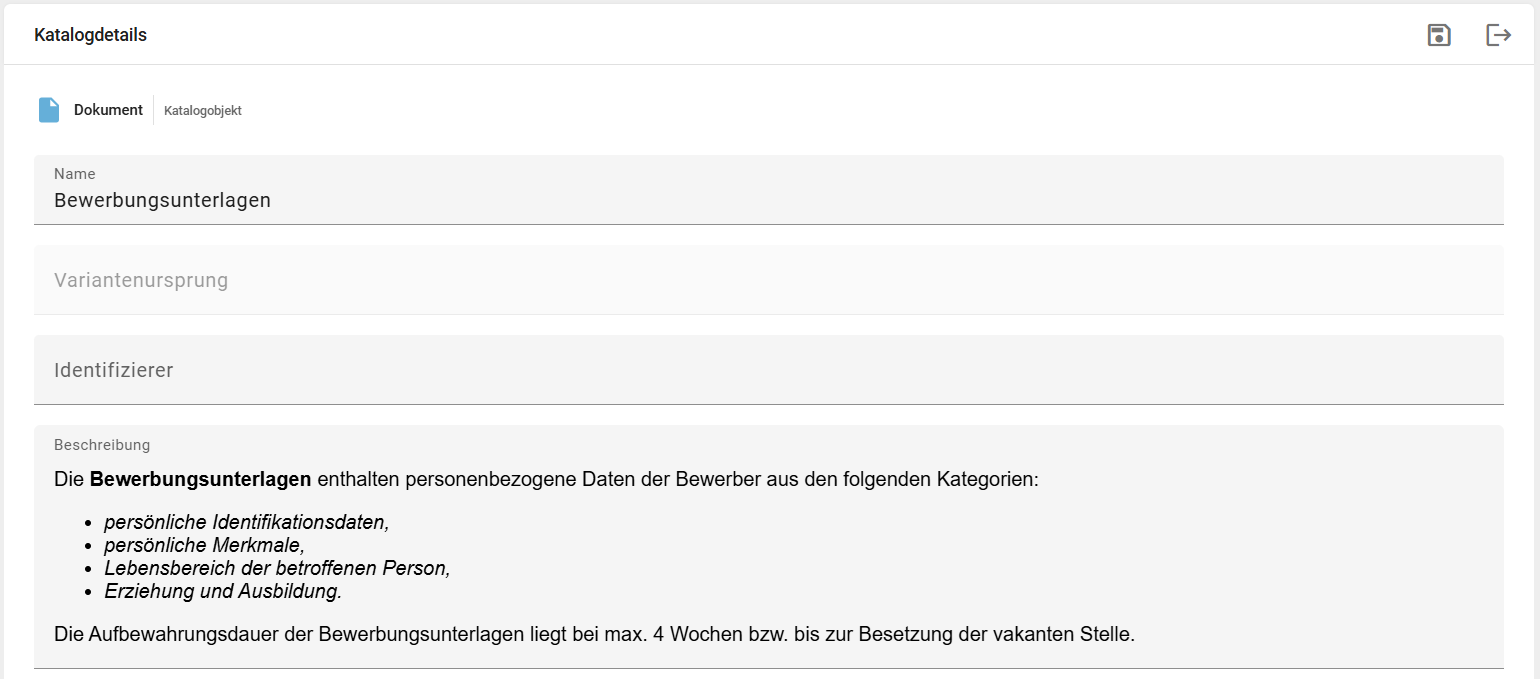The width and height of the screenshot is (1540, 679).
Task: Click the Name field label text
Action: point(74,173)
